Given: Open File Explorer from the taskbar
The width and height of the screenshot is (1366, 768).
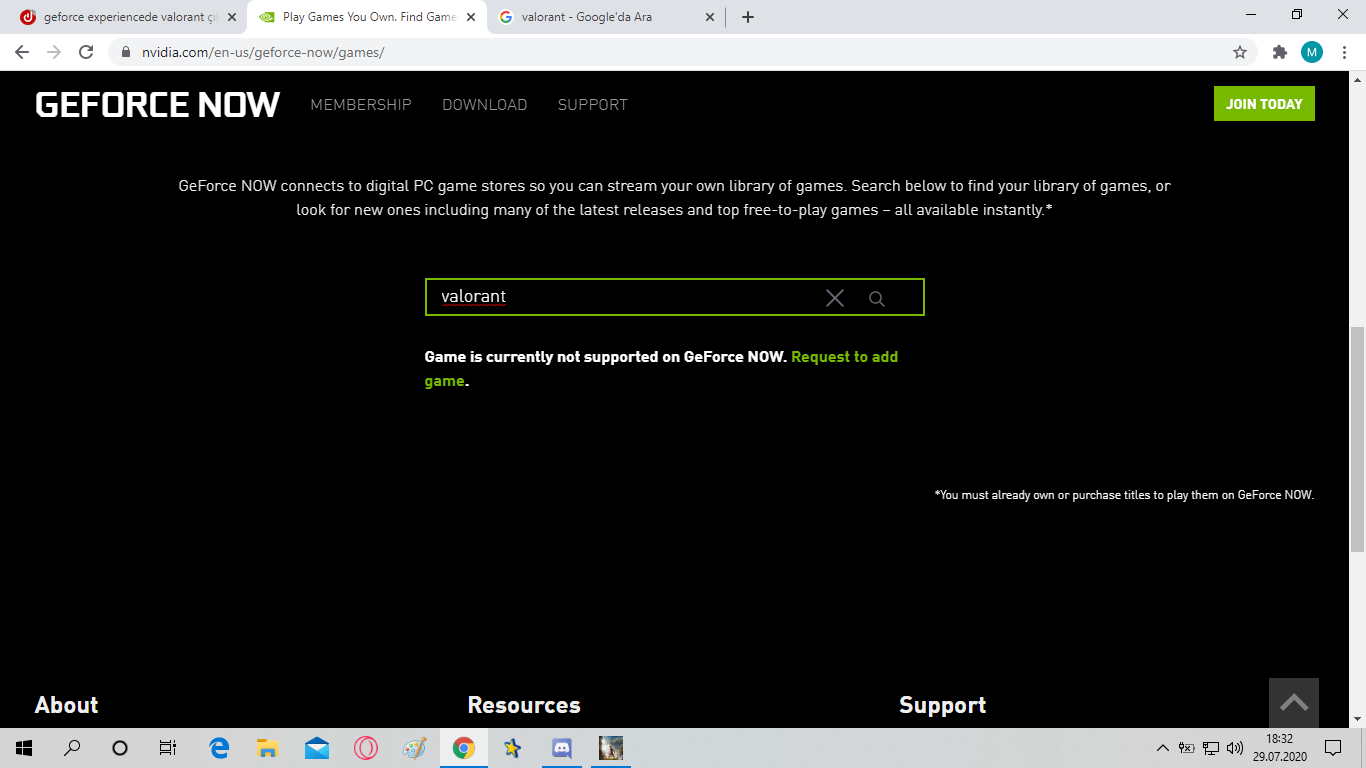Looking at the screenshot, I should (x=267, y=748).
